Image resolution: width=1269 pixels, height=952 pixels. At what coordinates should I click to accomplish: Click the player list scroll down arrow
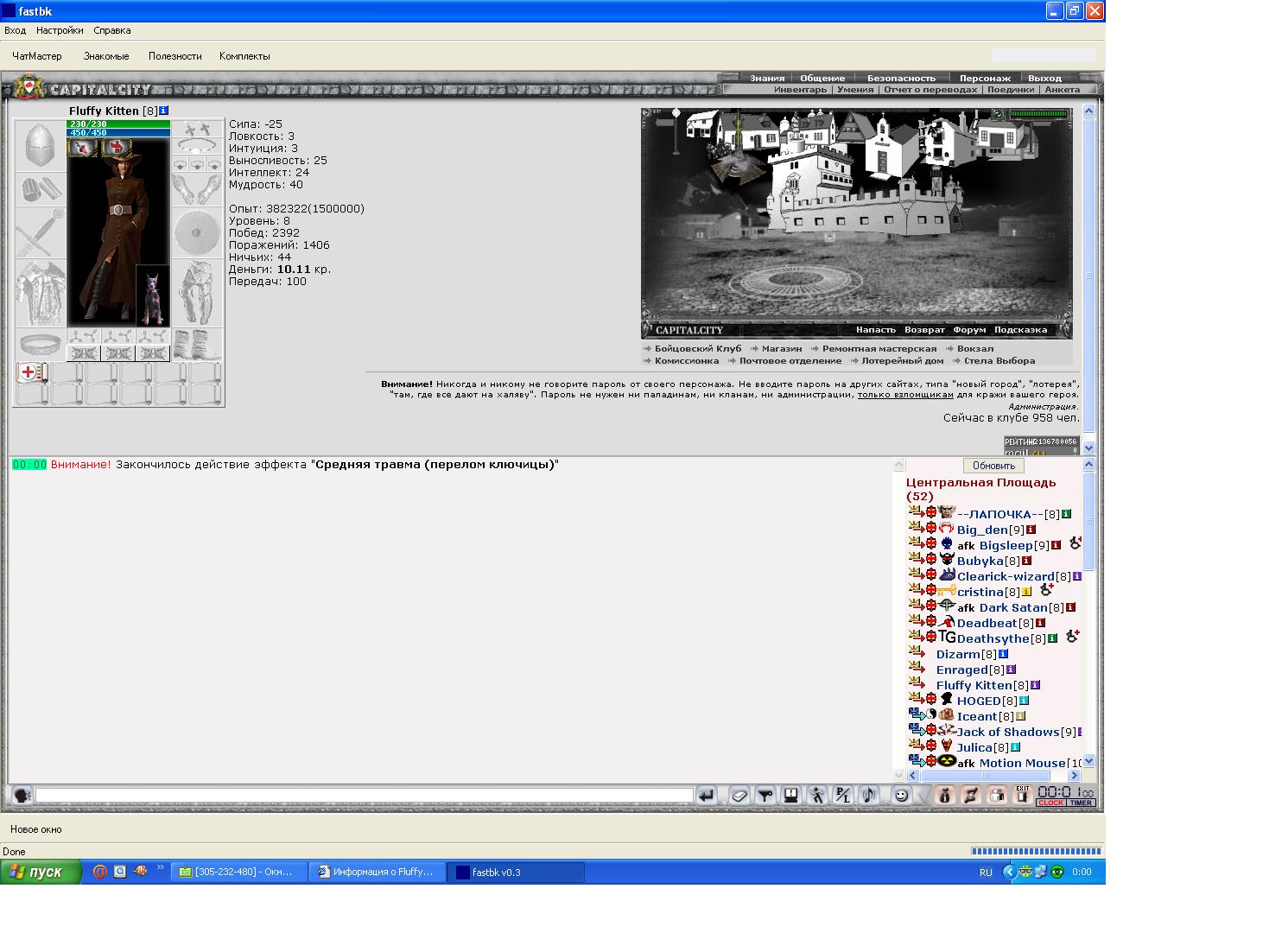coord(1088,761)
